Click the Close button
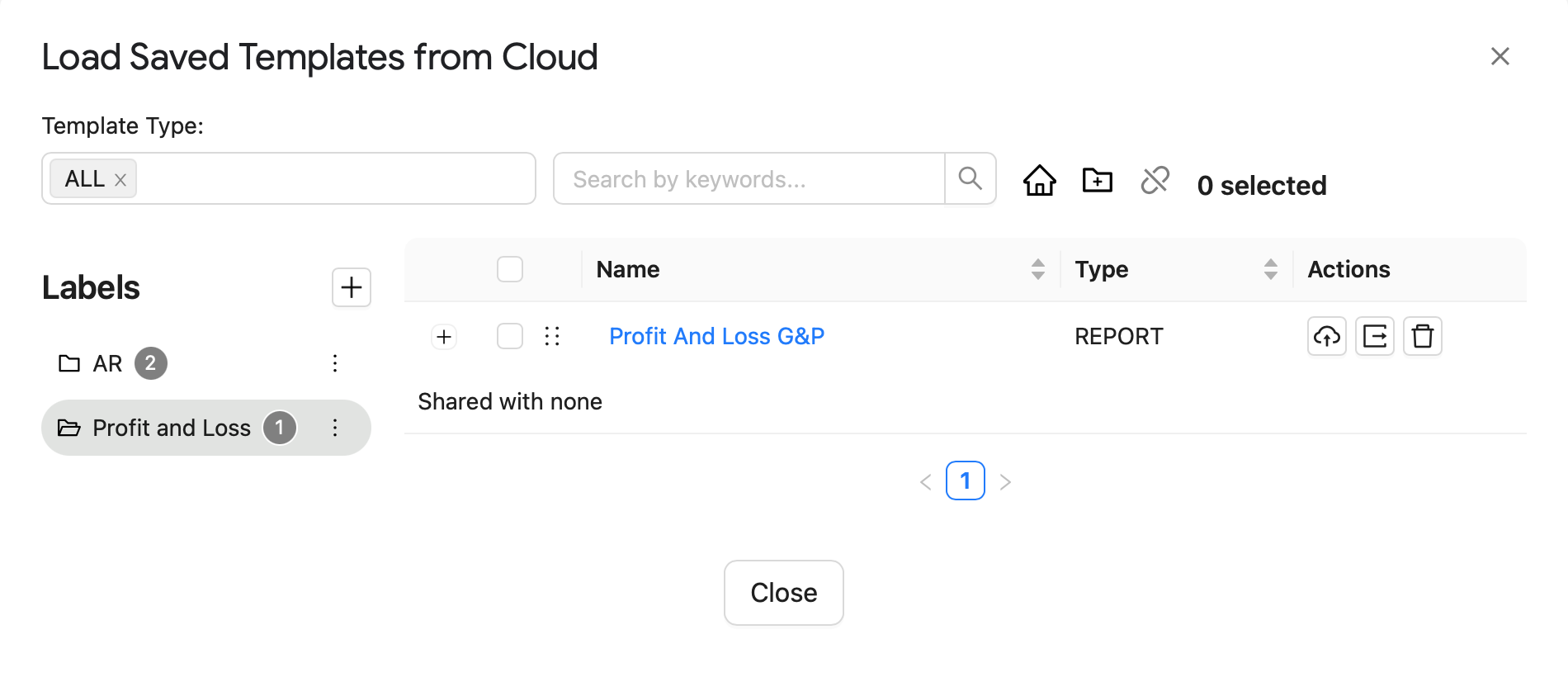The image size is (1568, 677). tap(784, 593)
